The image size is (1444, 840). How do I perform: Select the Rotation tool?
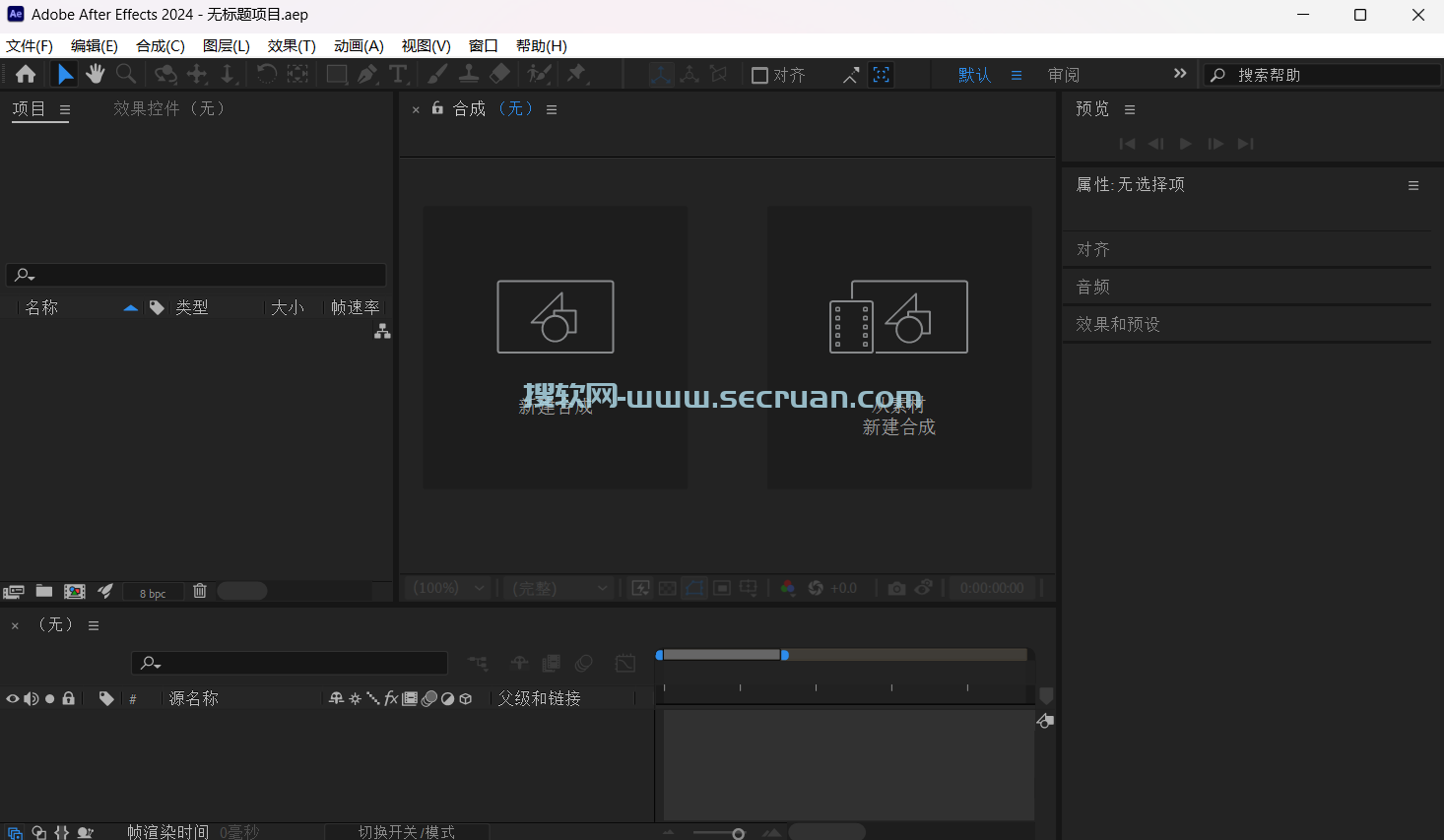coord(266,74)
